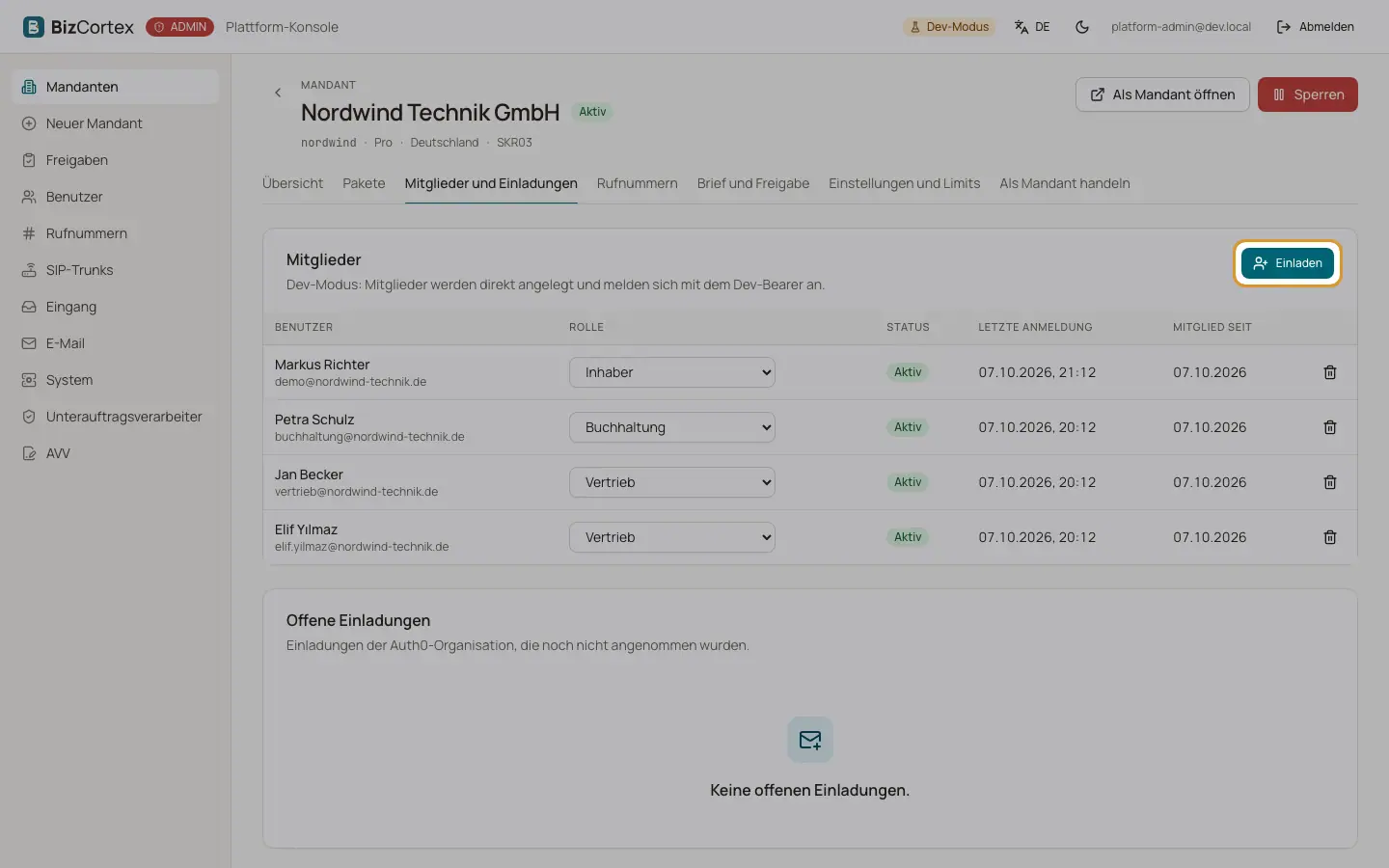Open role dropdown for Petra Schulz
This screenshot has height=868, width=1389.
tap(672, 427)
